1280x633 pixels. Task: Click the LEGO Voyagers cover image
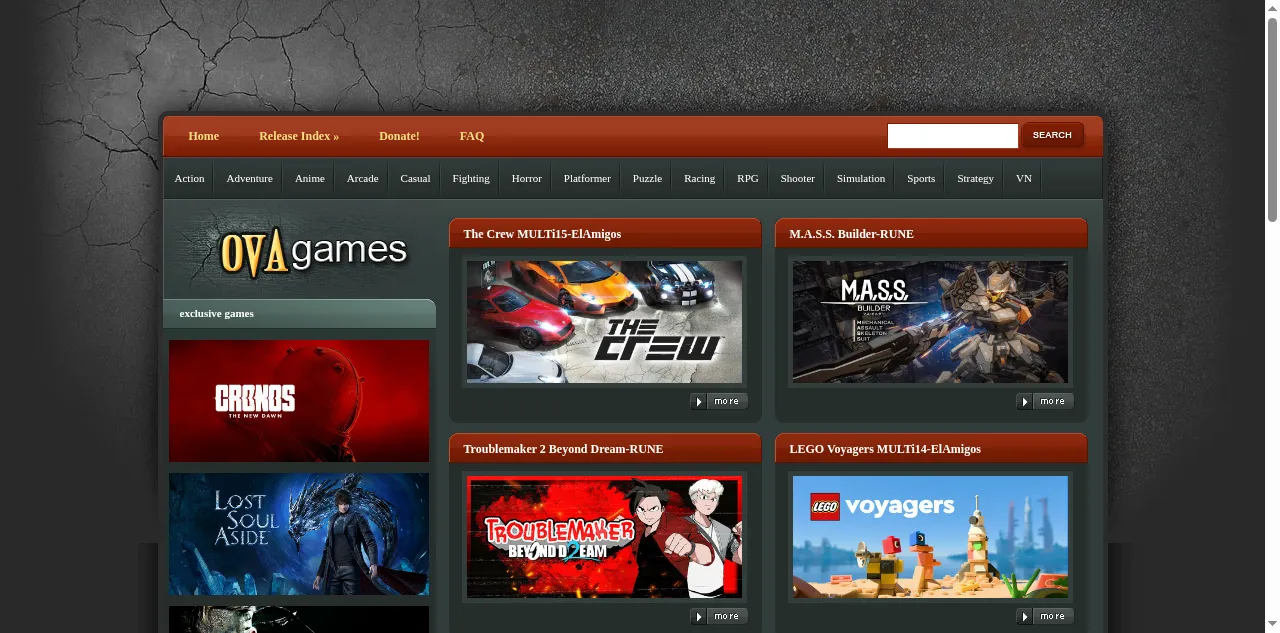[x=930, y=537]
